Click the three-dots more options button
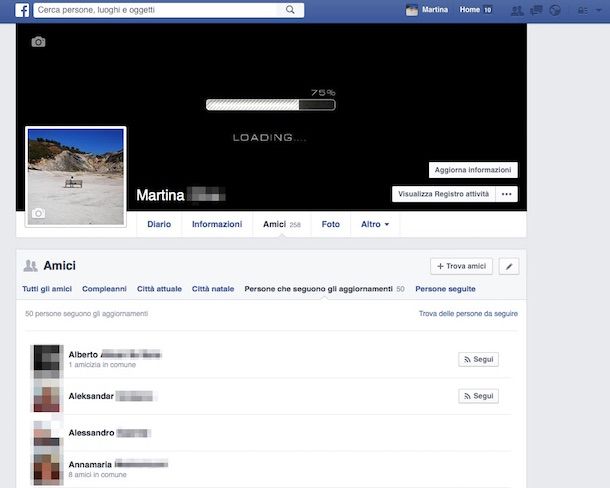 coord(507,194)
